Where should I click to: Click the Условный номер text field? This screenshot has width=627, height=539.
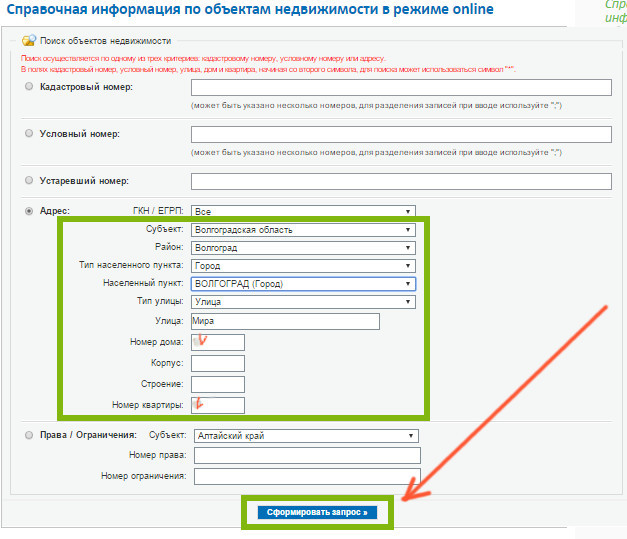(400, 134)
